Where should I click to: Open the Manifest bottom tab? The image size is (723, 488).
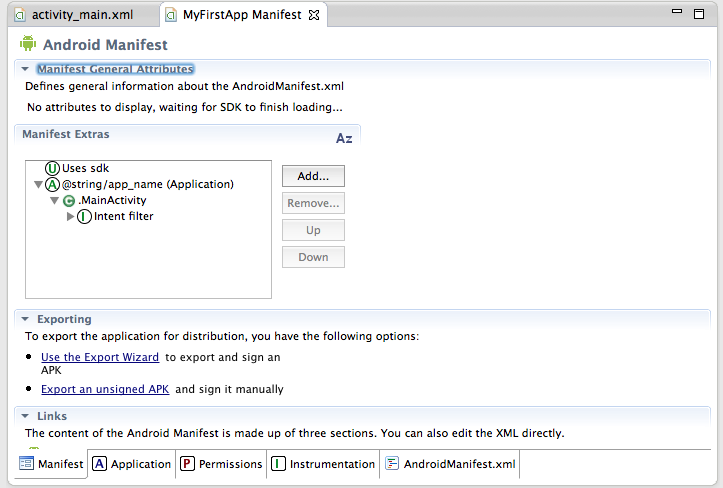(x=51, y=464)
